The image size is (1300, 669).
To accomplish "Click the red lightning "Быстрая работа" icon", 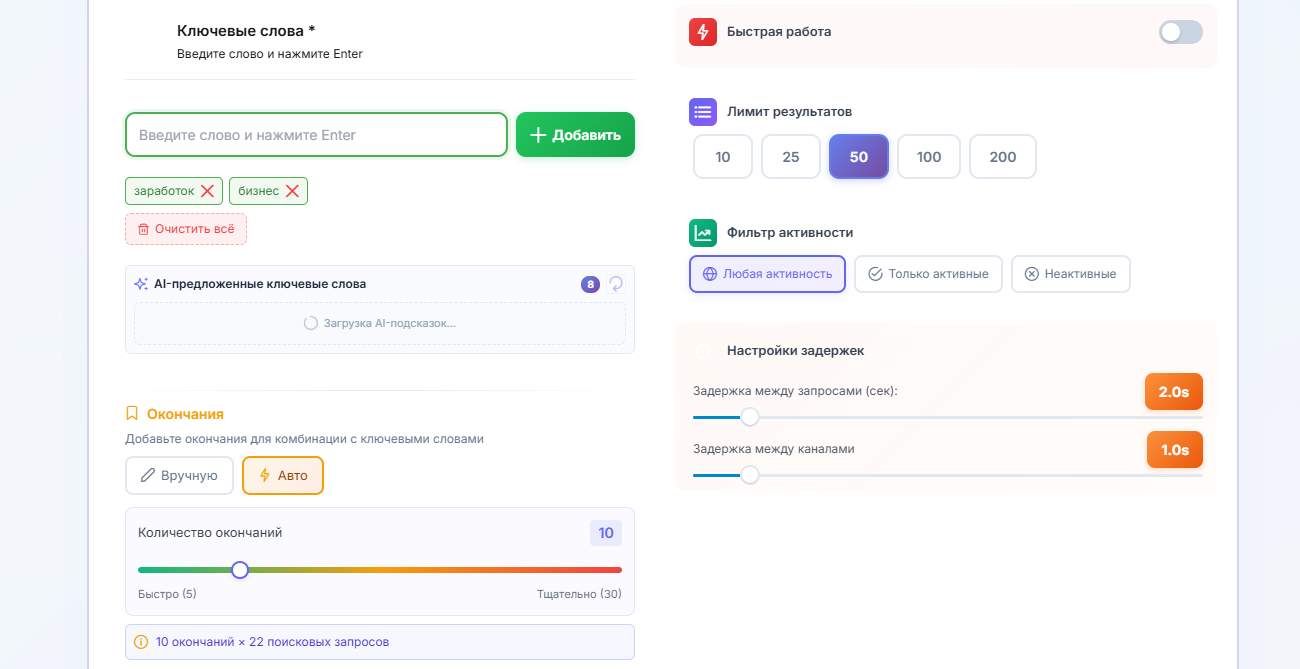I will click(x=703, y=32).
